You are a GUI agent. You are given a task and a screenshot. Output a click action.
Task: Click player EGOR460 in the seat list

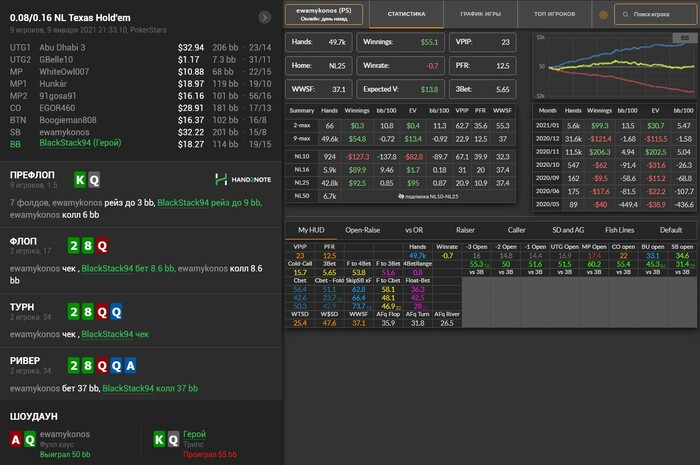click(x=57, y=108)
